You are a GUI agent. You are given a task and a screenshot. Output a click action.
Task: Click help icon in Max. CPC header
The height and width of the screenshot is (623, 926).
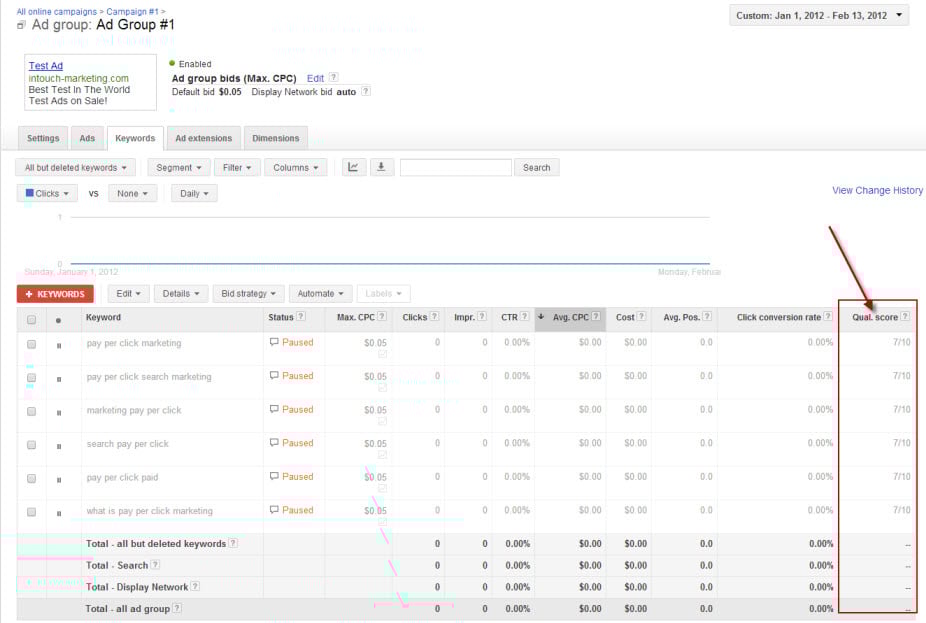pyautogui.click(x=382, y=317)
